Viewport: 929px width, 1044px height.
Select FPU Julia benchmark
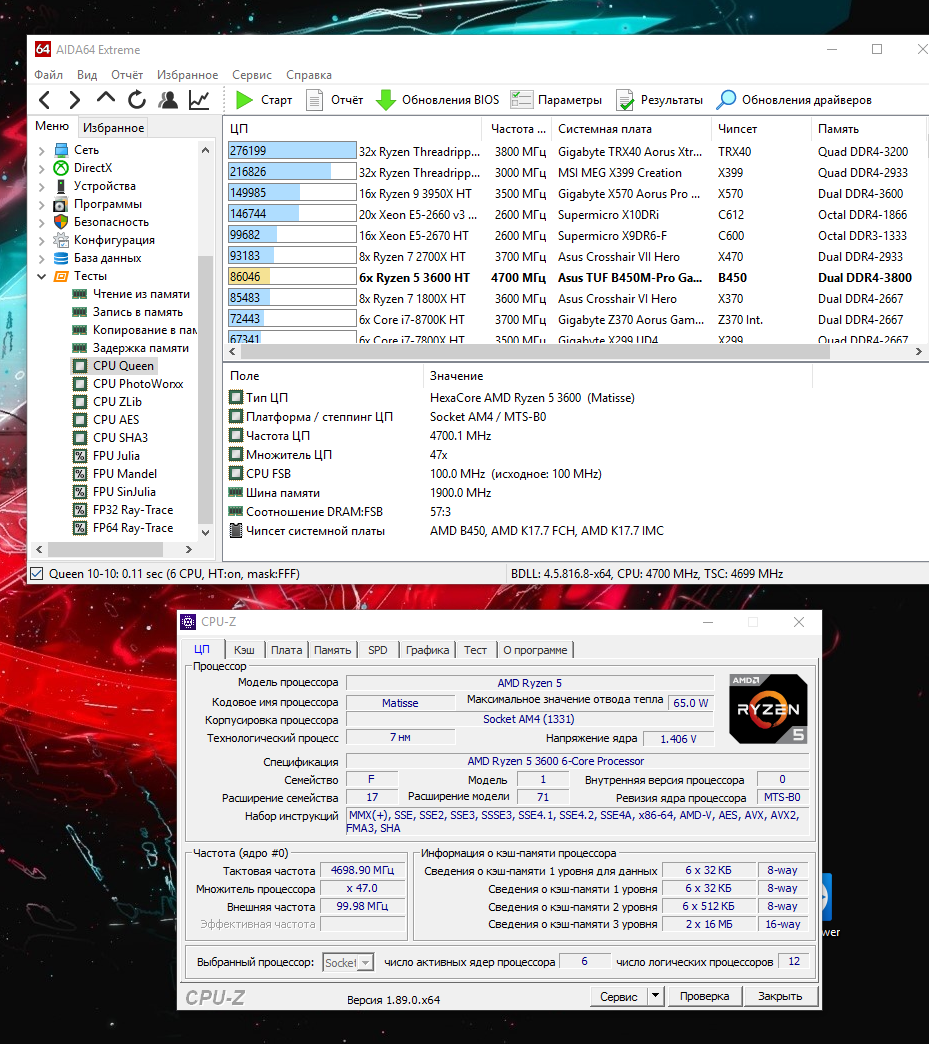pos(107,455)
